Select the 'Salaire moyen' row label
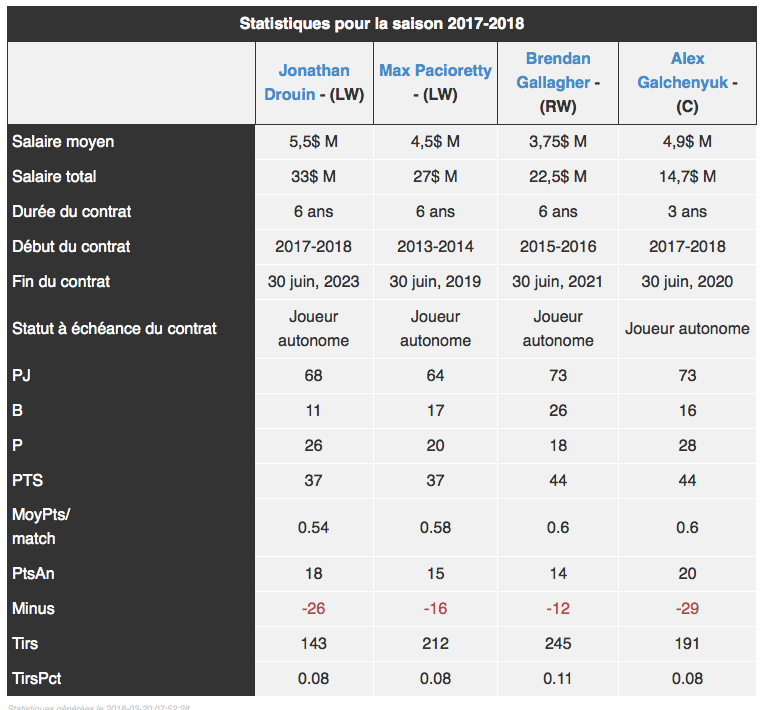This screenshot has height=710, width=768. 63,142
